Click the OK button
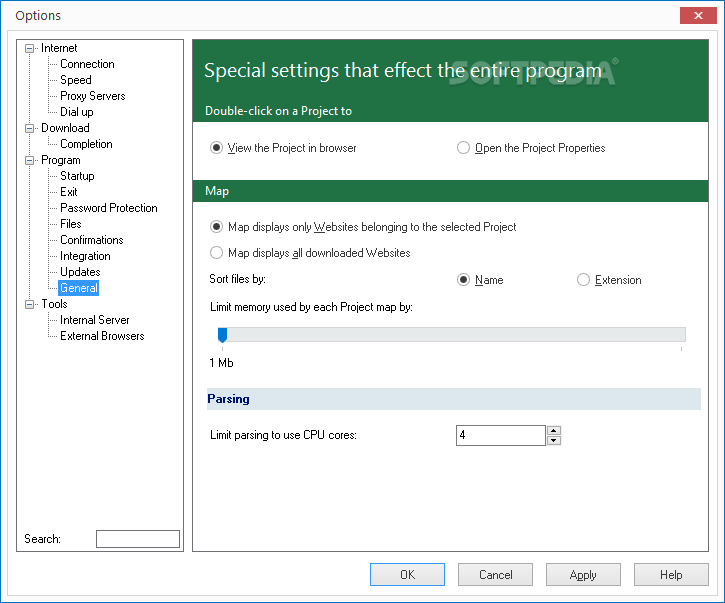Screen dimensions: 725x603 coord(407,574)
